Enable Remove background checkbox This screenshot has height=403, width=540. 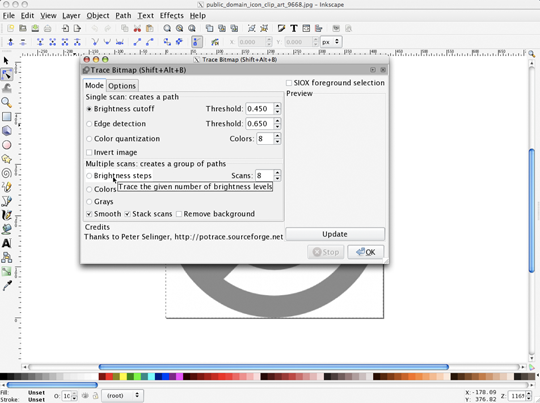pyautogui.click(x=179, y=214)
